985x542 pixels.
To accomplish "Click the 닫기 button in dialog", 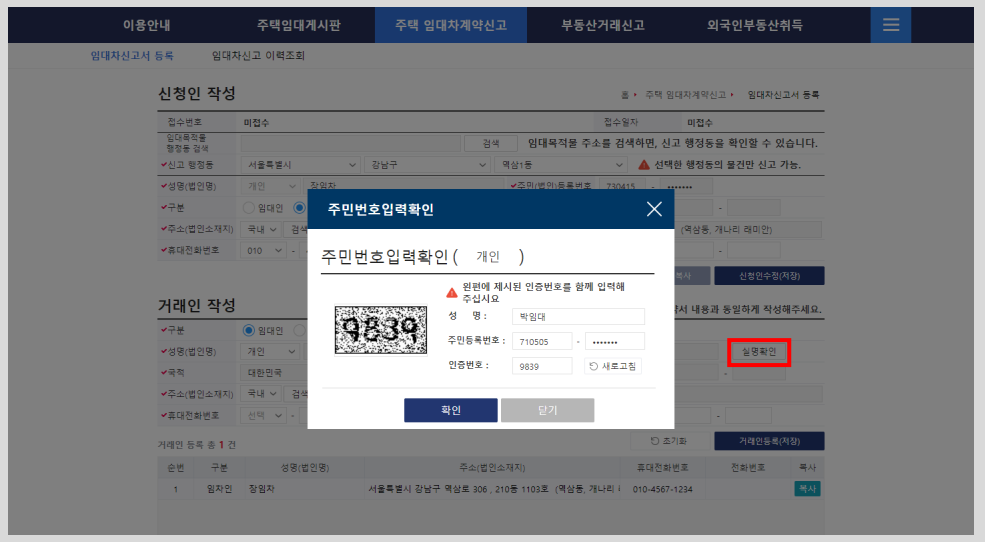I will point(547,410).
